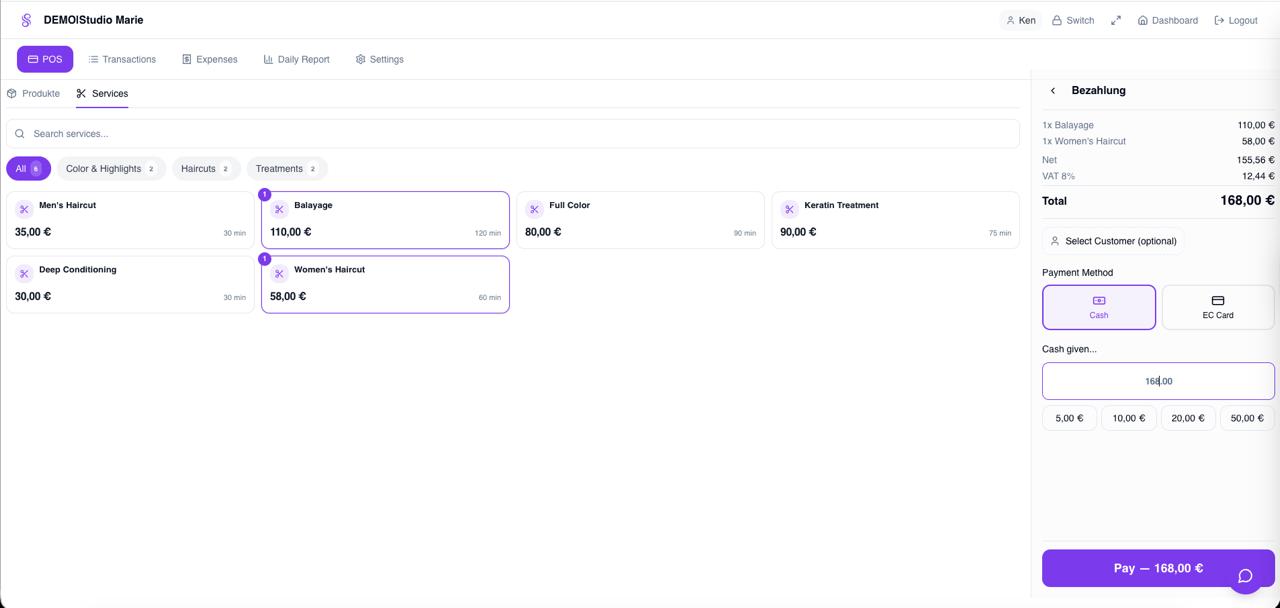Open the POS tab
This screenshot has height=608, width=1280.
(x=45, y=59)
